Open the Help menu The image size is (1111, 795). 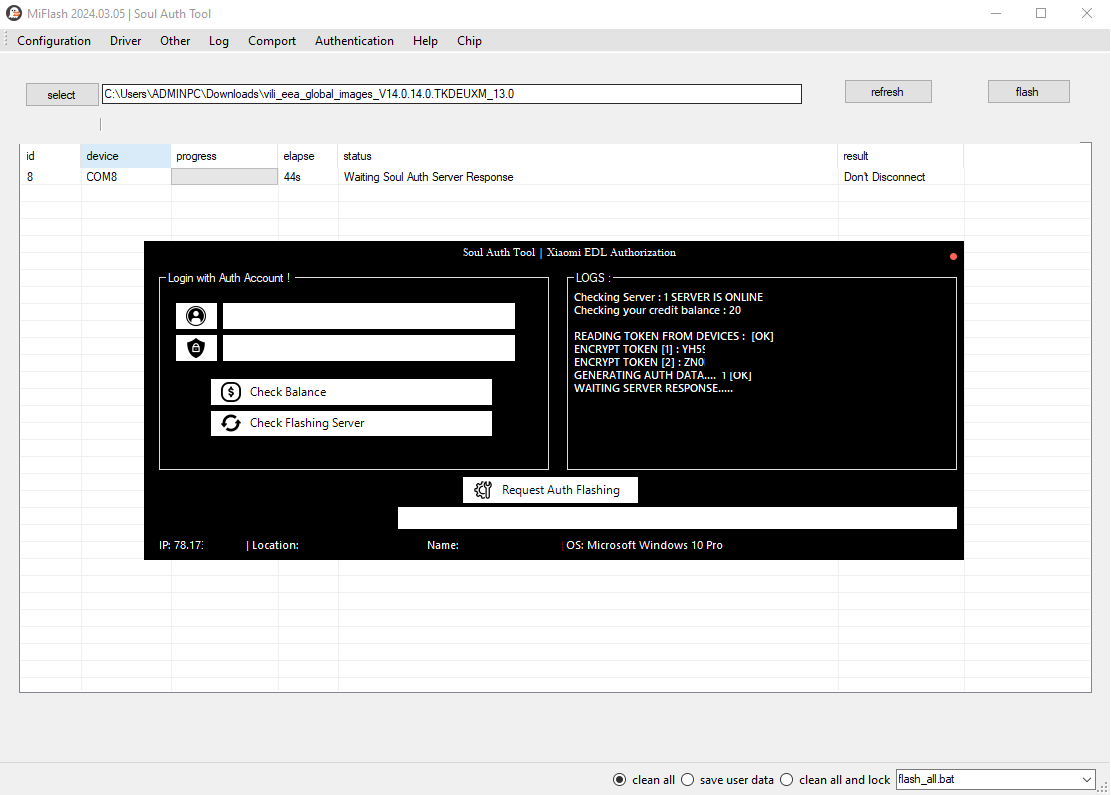tap(425, 41)
